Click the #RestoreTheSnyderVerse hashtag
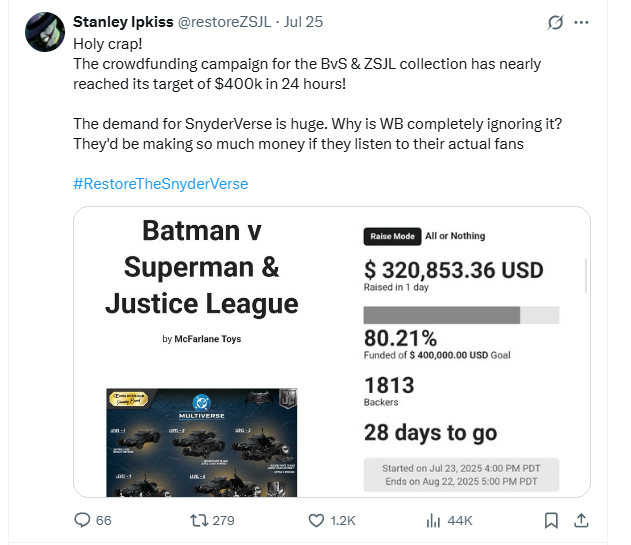 click(160, 183)
